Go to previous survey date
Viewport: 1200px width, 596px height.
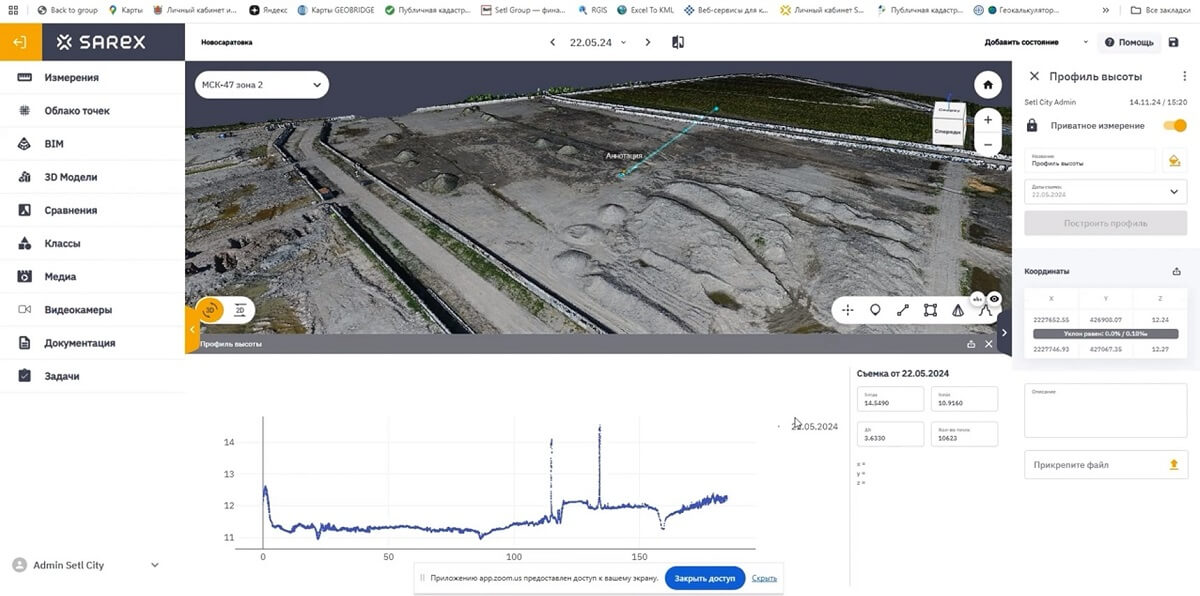point(552,42)
